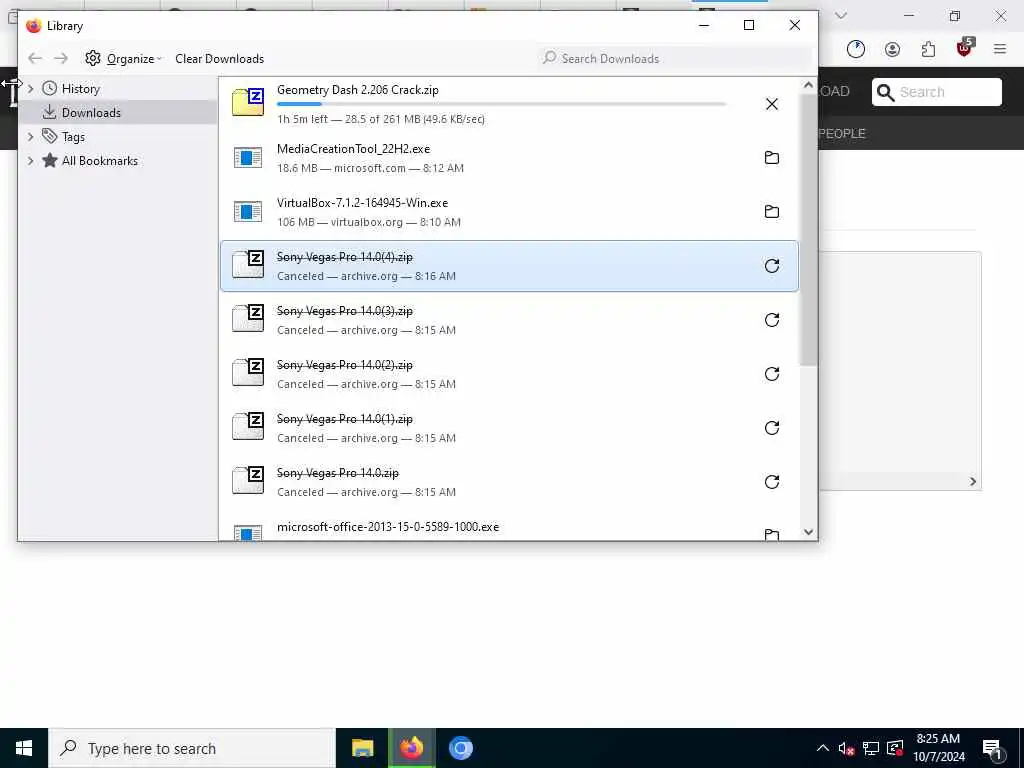Open File Explorer from the taskbar
The image size is (1024, 768).
(x=362, y=748)
